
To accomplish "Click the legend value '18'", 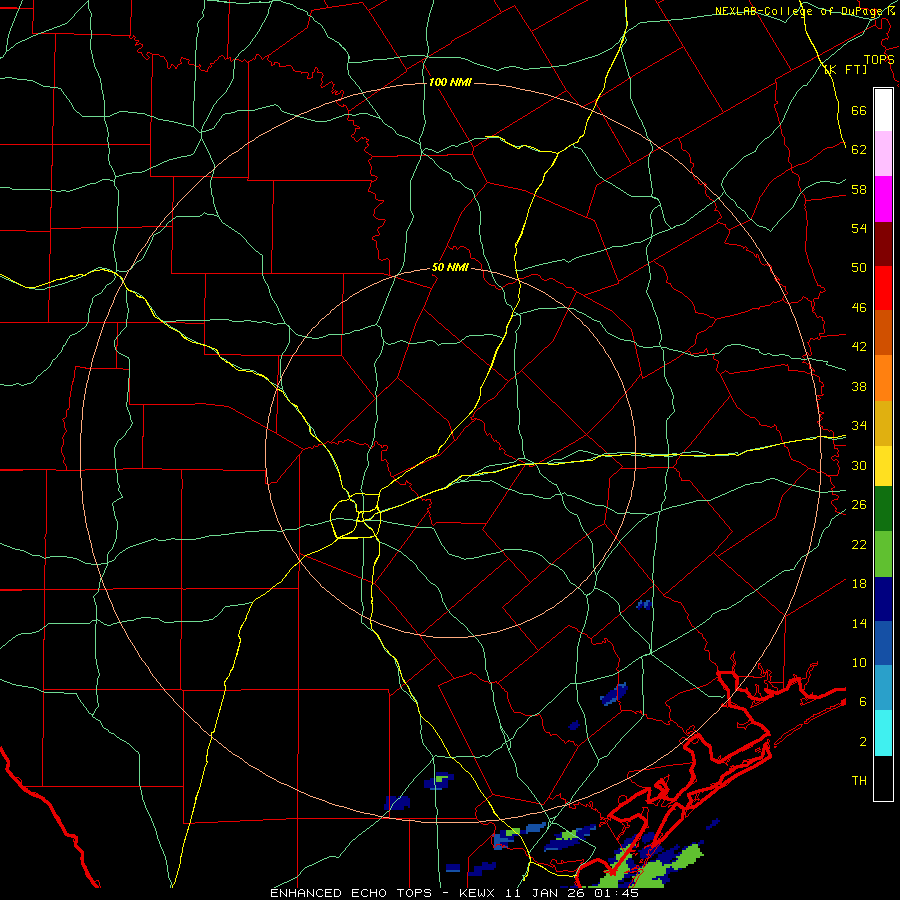I will click(859, 584).
